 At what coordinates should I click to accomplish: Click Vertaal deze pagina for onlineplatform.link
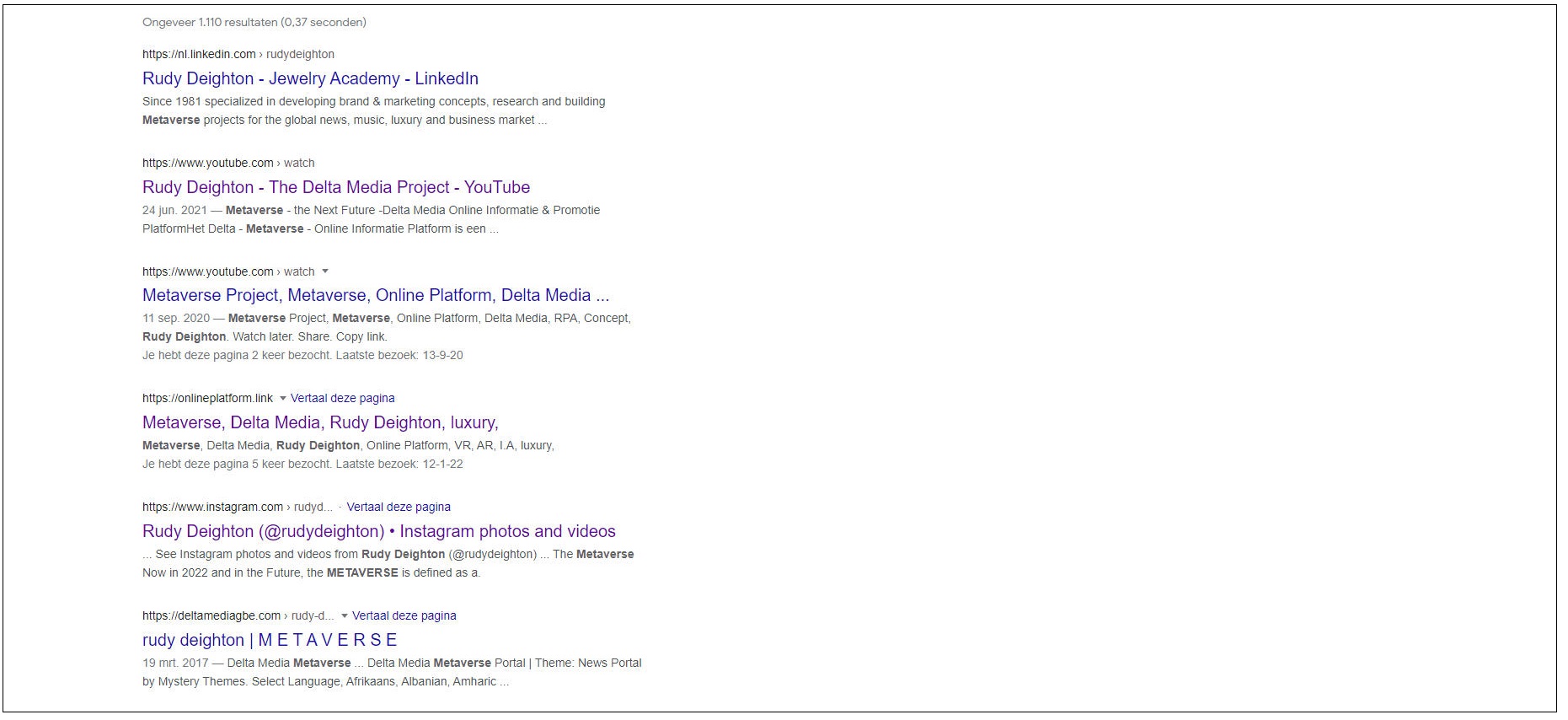(342, 398)
